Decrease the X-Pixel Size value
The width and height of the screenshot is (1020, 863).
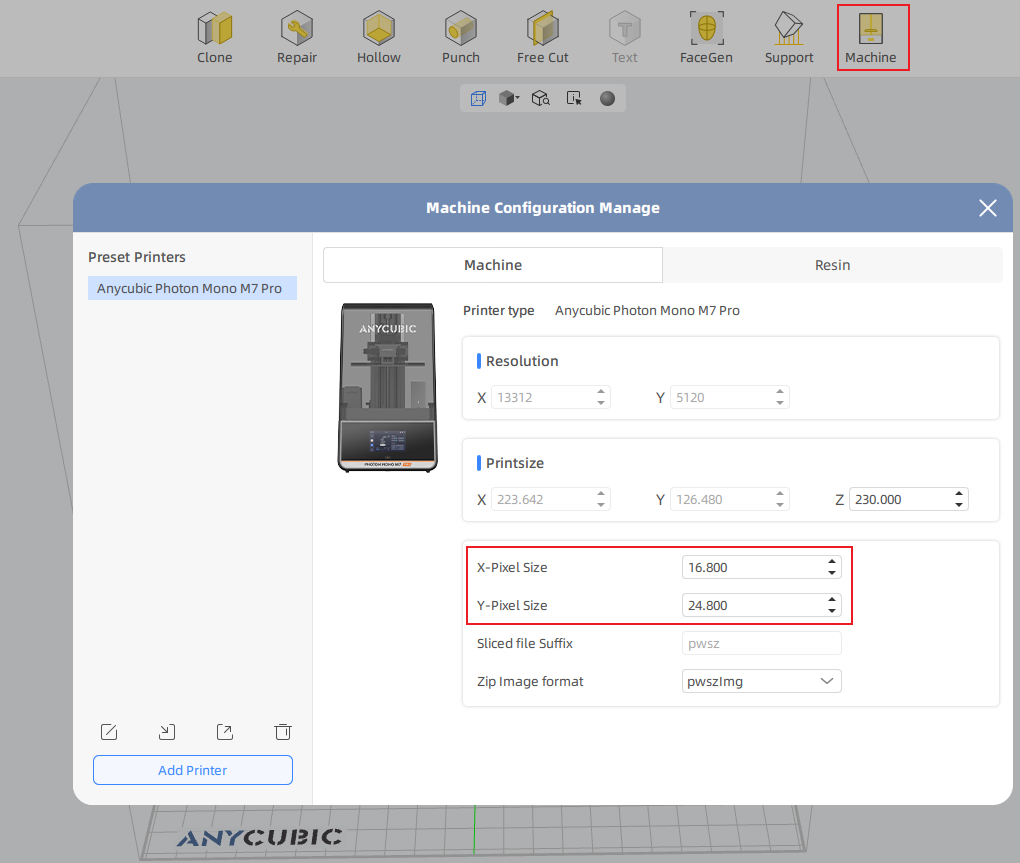[832, 572]
